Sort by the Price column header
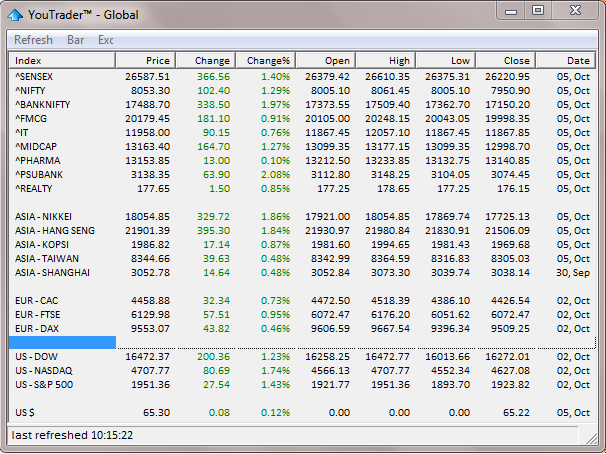606x454 pixels. click(146, 61)
